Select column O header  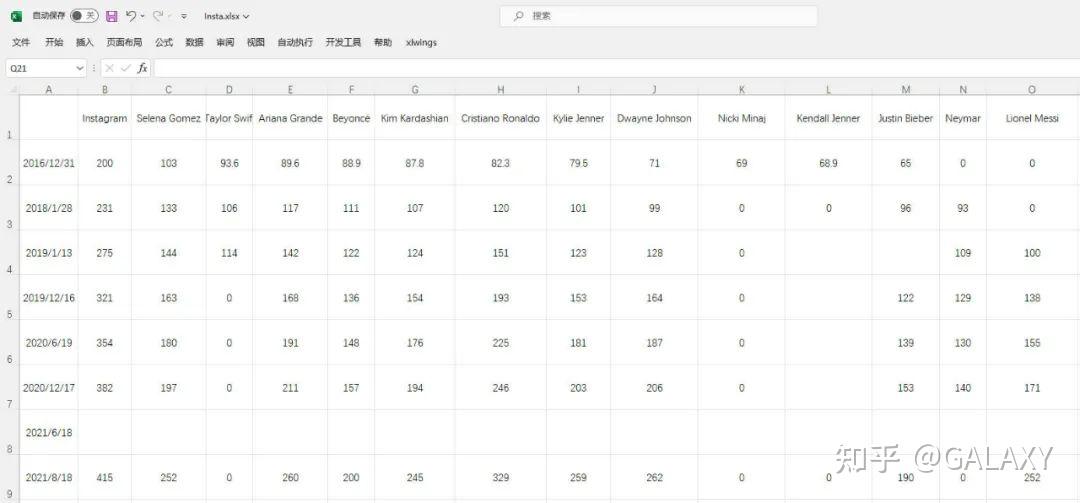click(1032, 90)
